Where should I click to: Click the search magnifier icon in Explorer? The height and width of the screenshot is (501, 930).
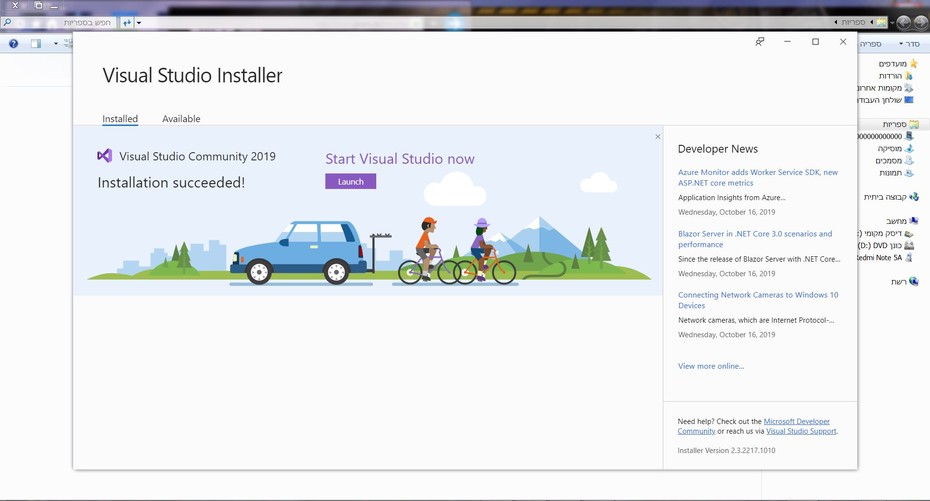7,23
